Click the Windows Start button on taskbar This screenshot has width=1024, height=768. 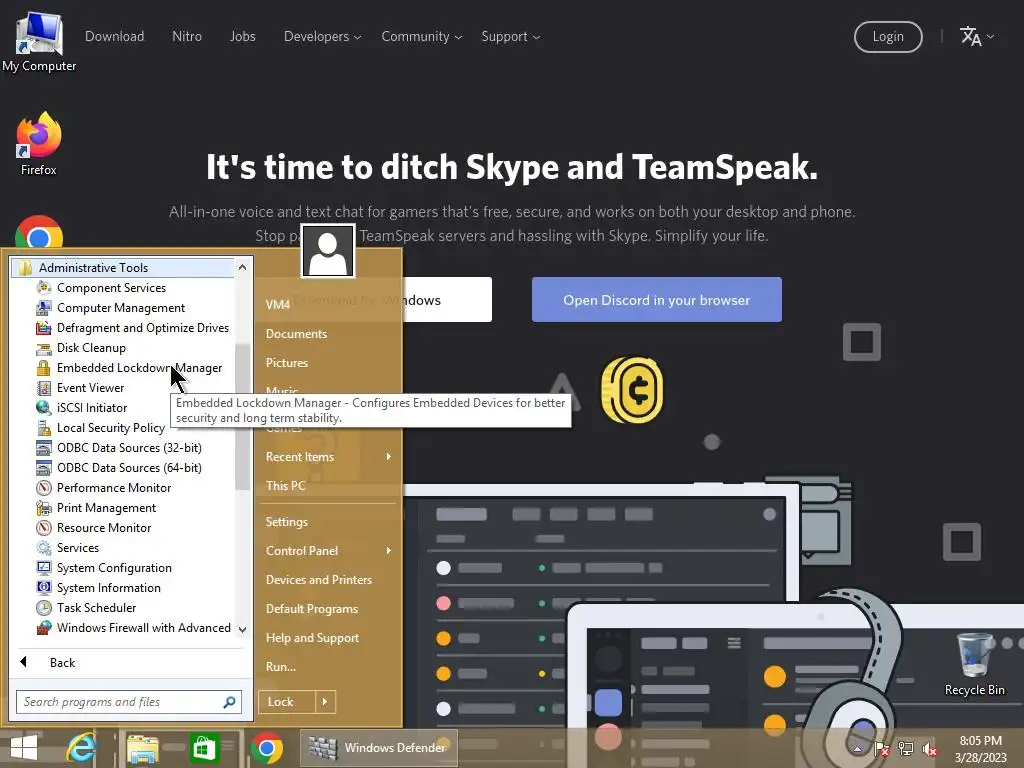point(24,748)
